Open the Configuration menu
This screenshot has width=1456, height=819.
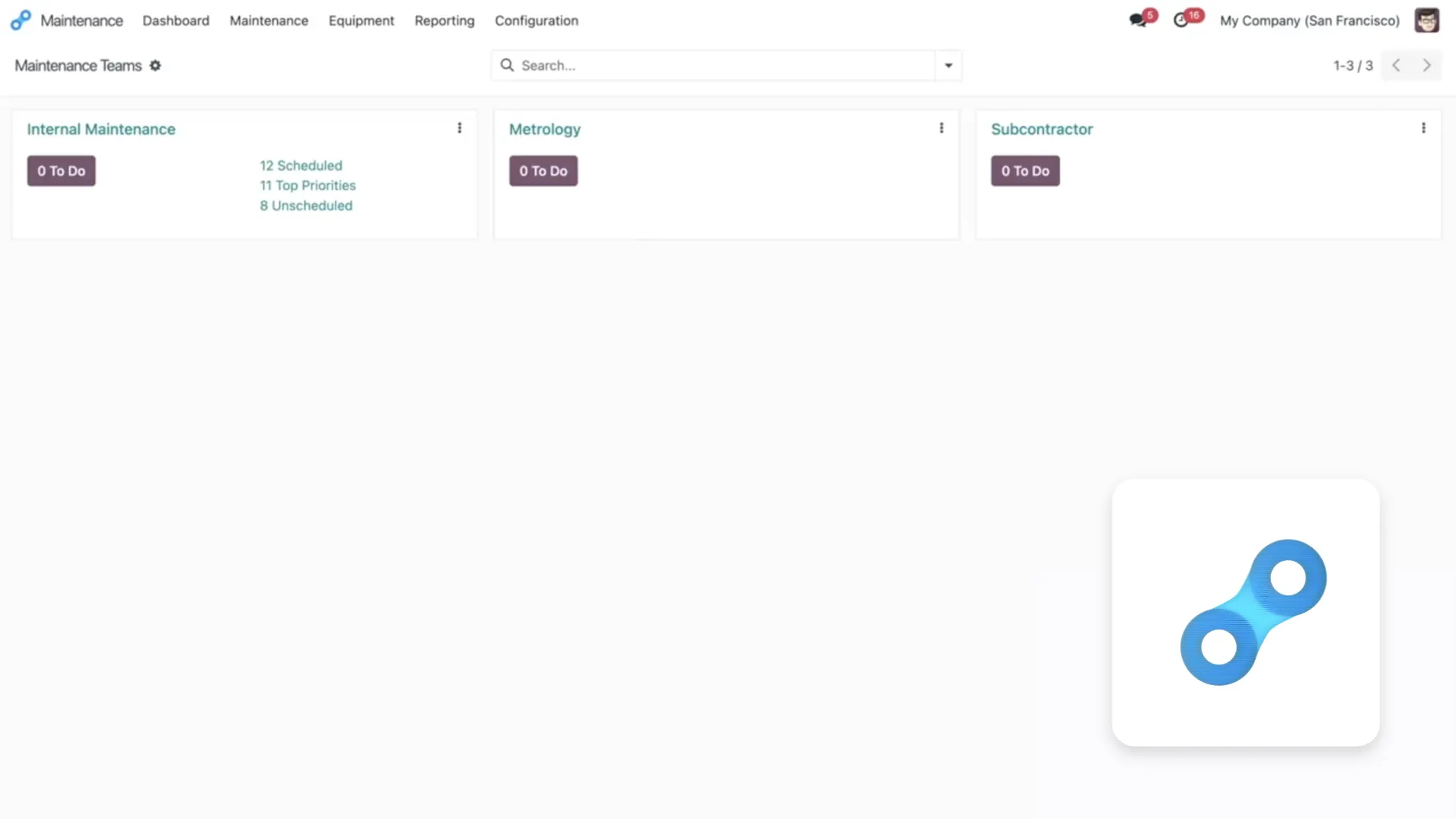[x=537, y=21]
